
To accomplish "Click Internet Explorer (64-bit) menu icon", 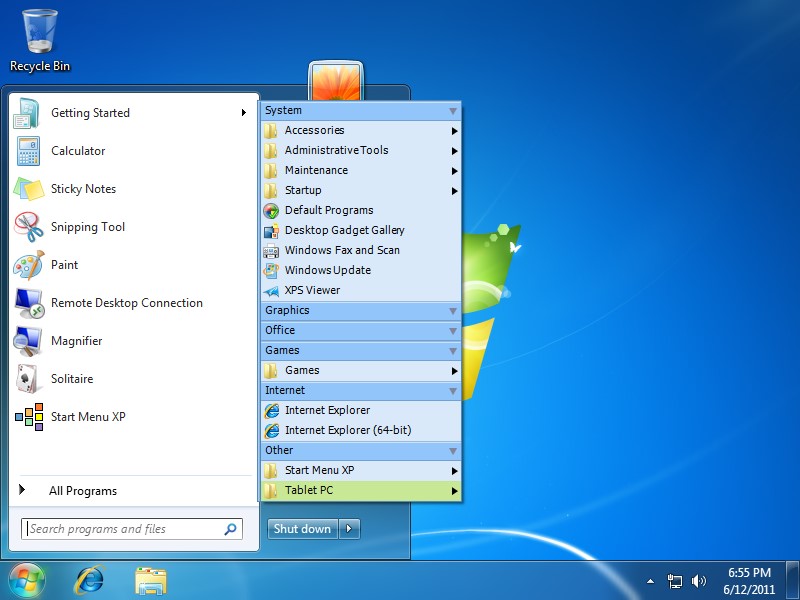I will click(x=271, y=430).
